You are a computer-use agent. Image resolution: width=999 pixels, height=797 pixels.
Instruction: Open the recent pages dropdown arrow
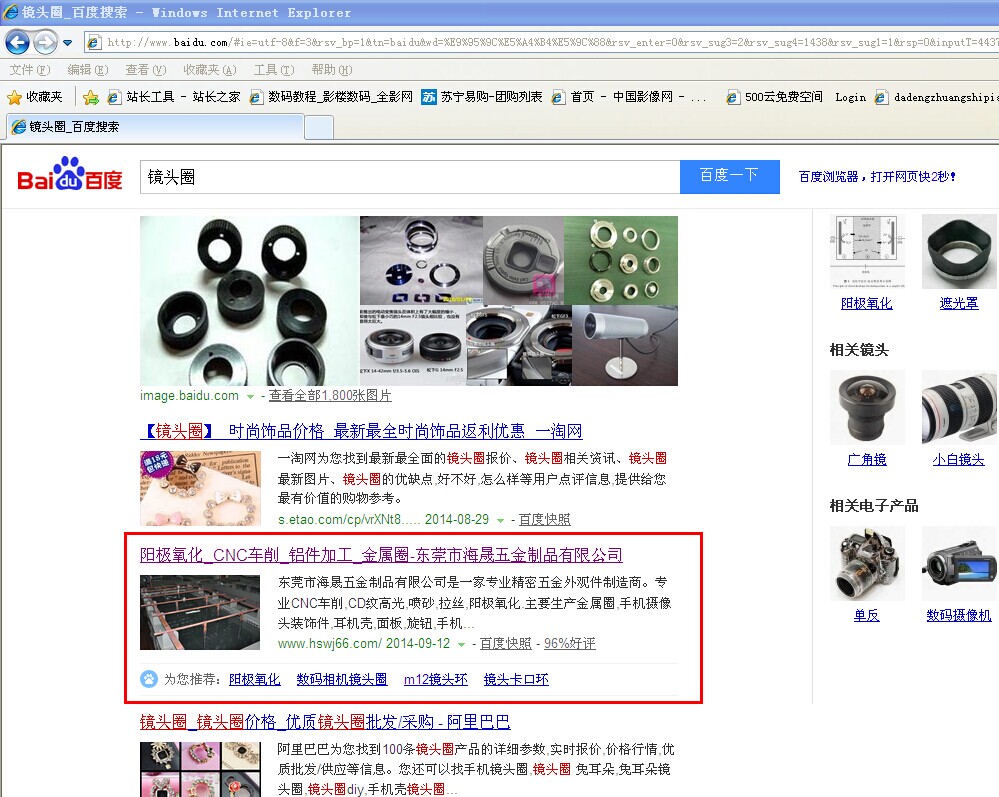point(68,43)
